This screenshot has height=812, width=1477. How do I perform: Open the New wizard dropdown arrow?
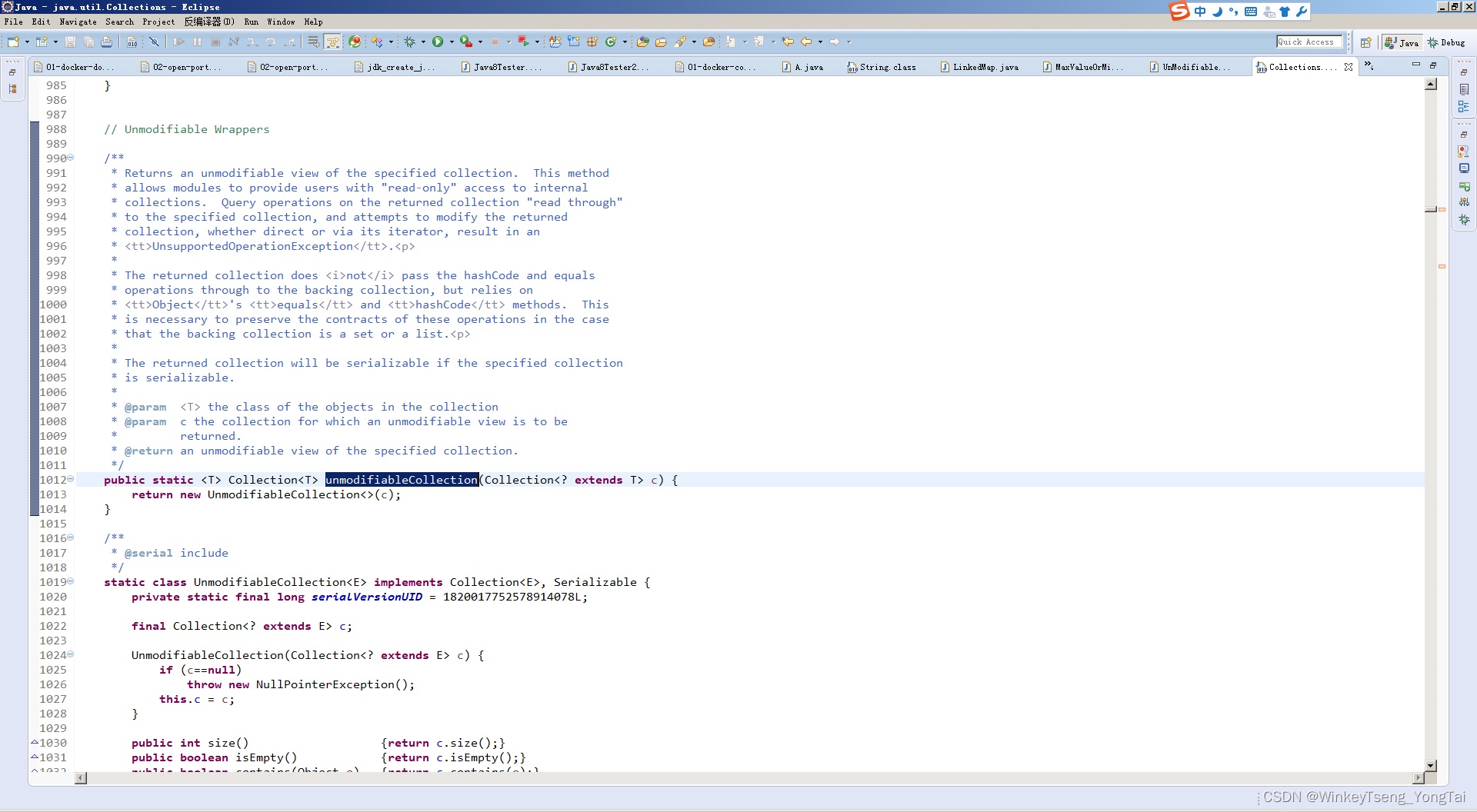point(27,42)
